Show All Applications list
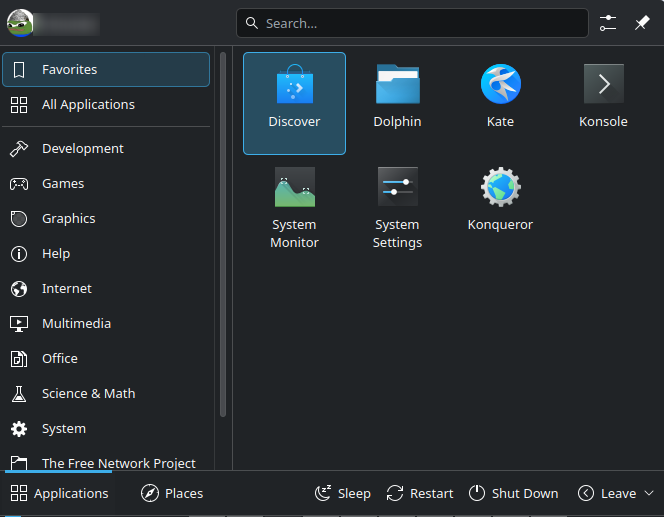This screenshot has width=664, height=517. 106,105
